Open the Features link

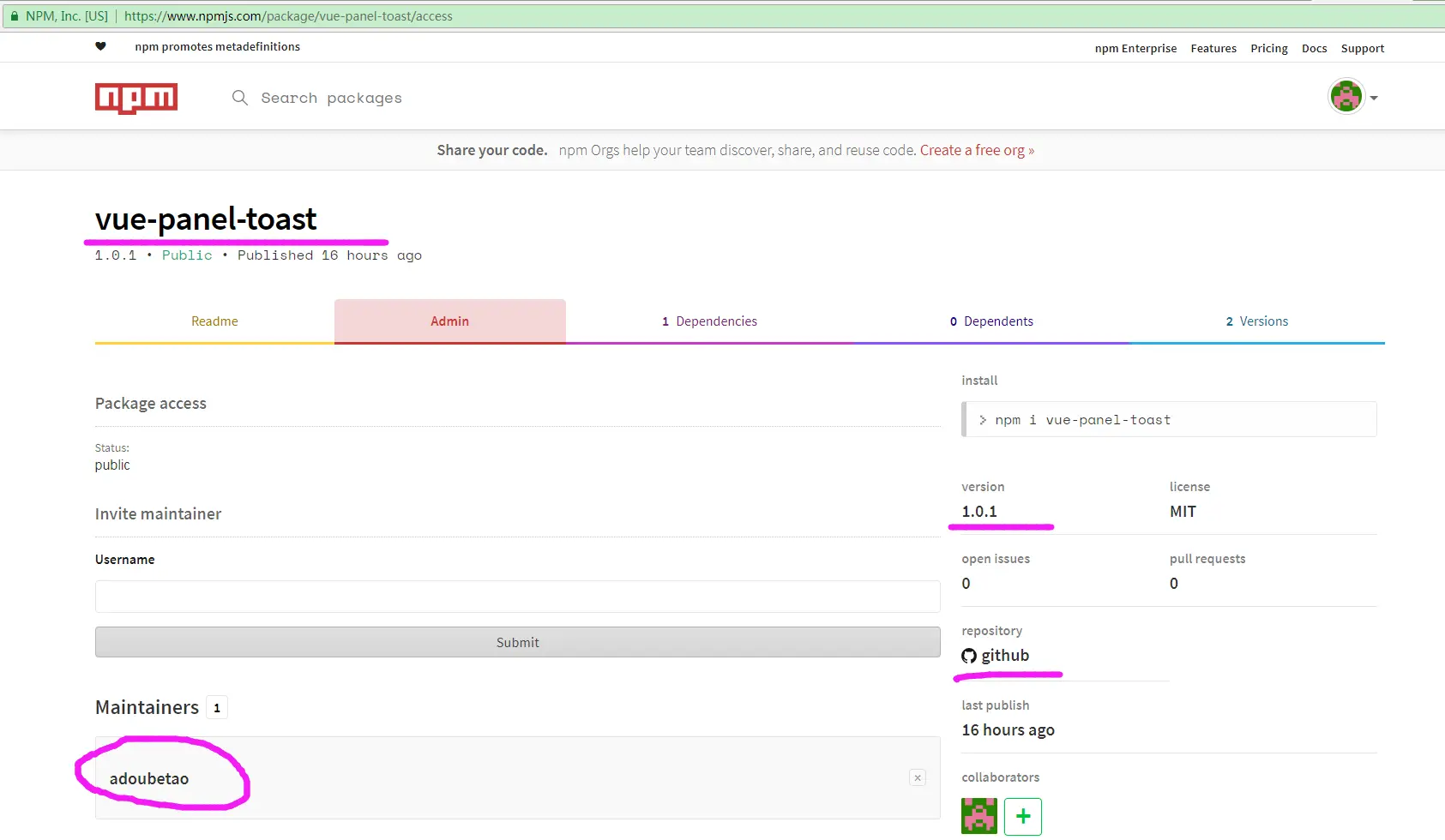1213,48
